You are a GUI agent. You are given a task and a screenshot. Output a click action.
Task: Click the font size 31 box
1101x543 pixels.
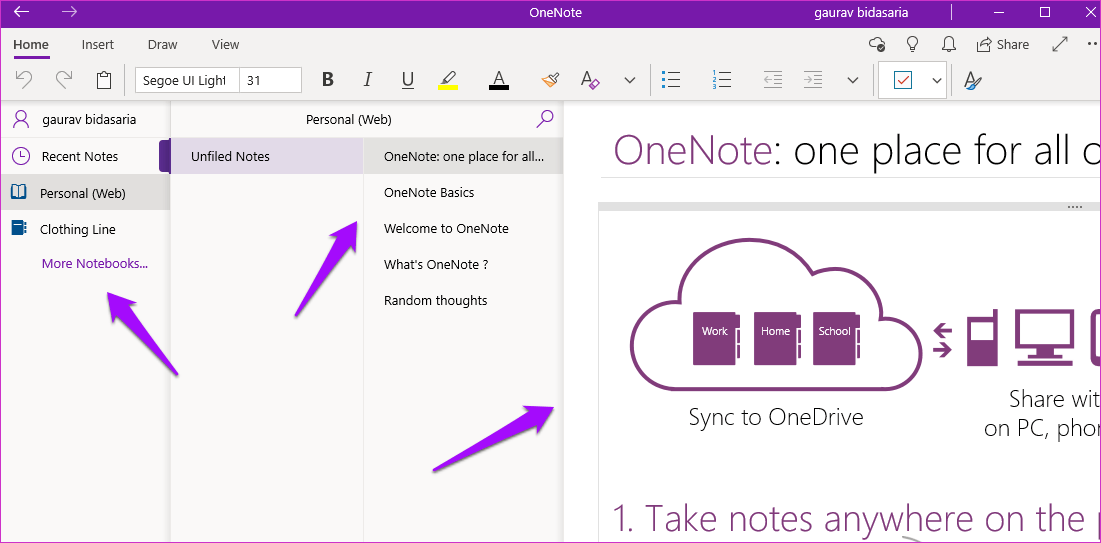point(270,80)
